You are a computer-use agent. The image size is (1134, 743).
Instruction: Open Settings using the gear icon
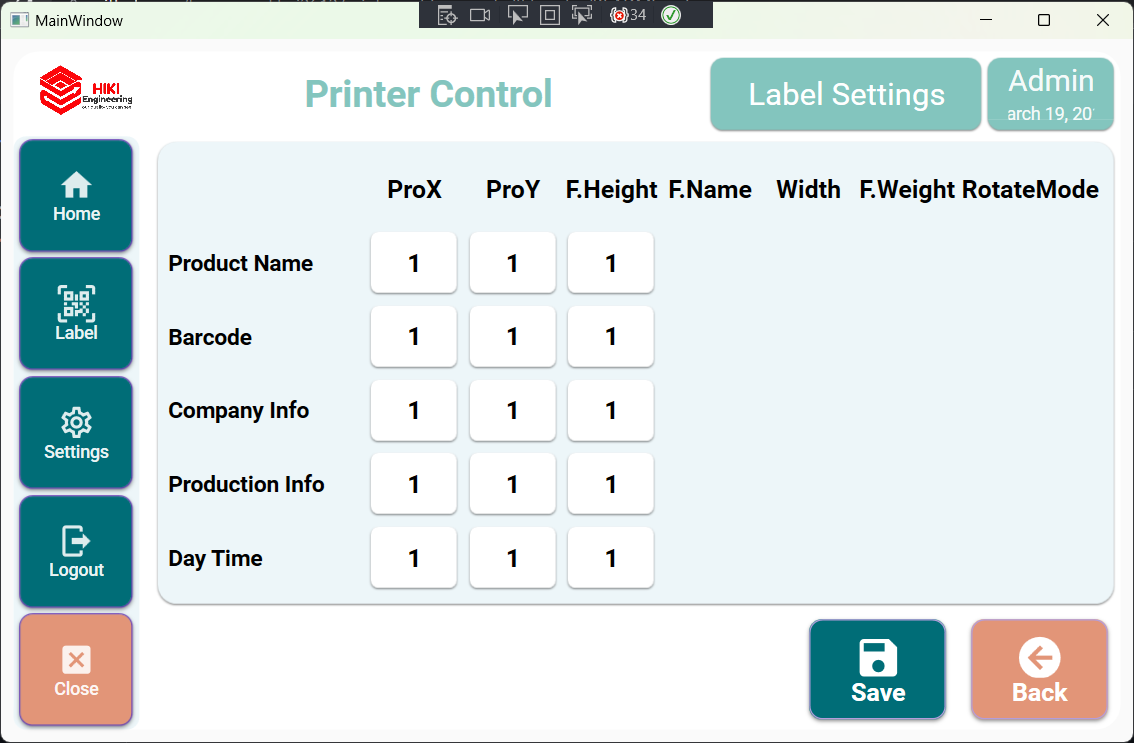pos(75,423)
